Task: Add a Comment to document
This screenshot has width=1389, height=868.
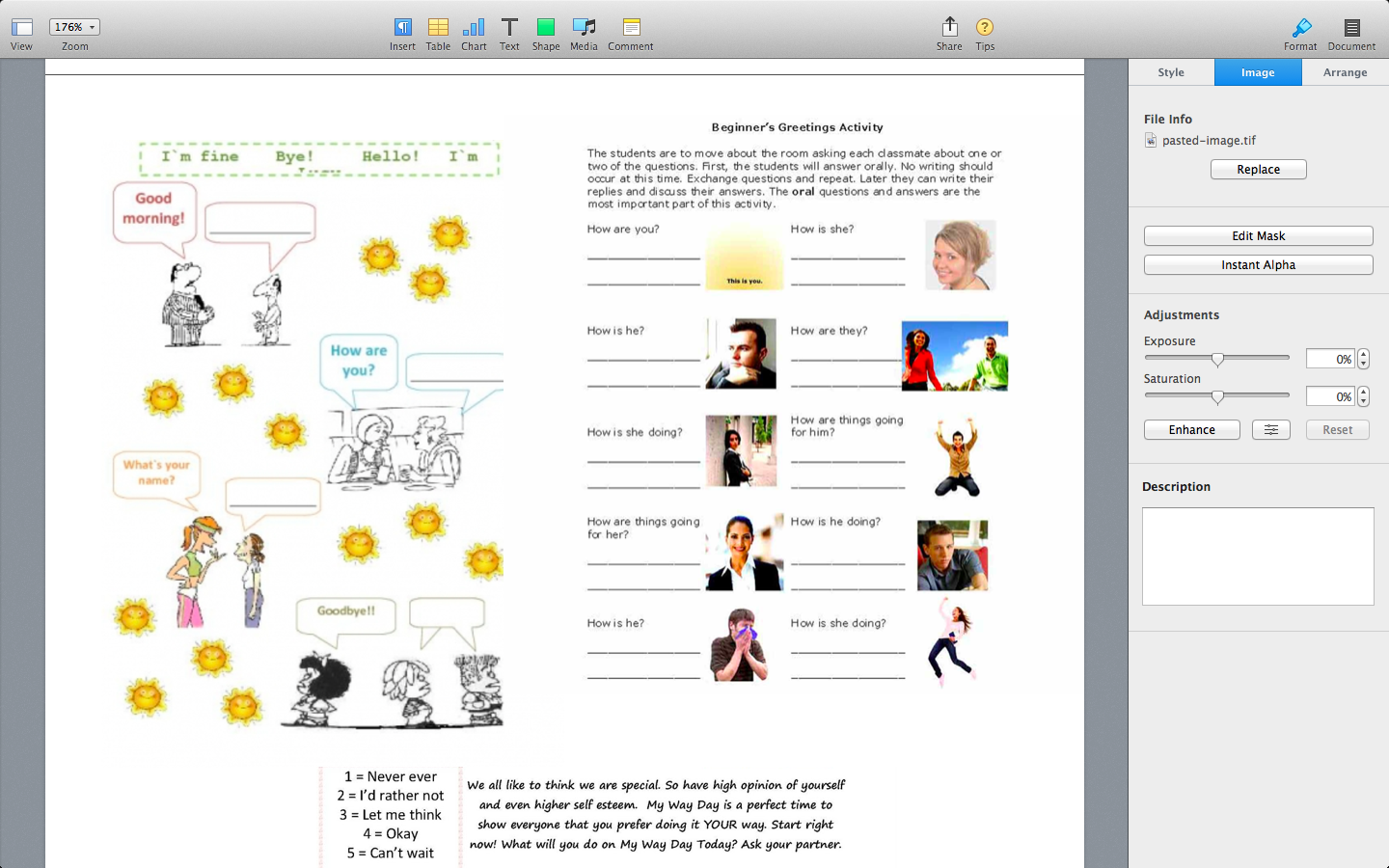Action: tap(631, 28)
